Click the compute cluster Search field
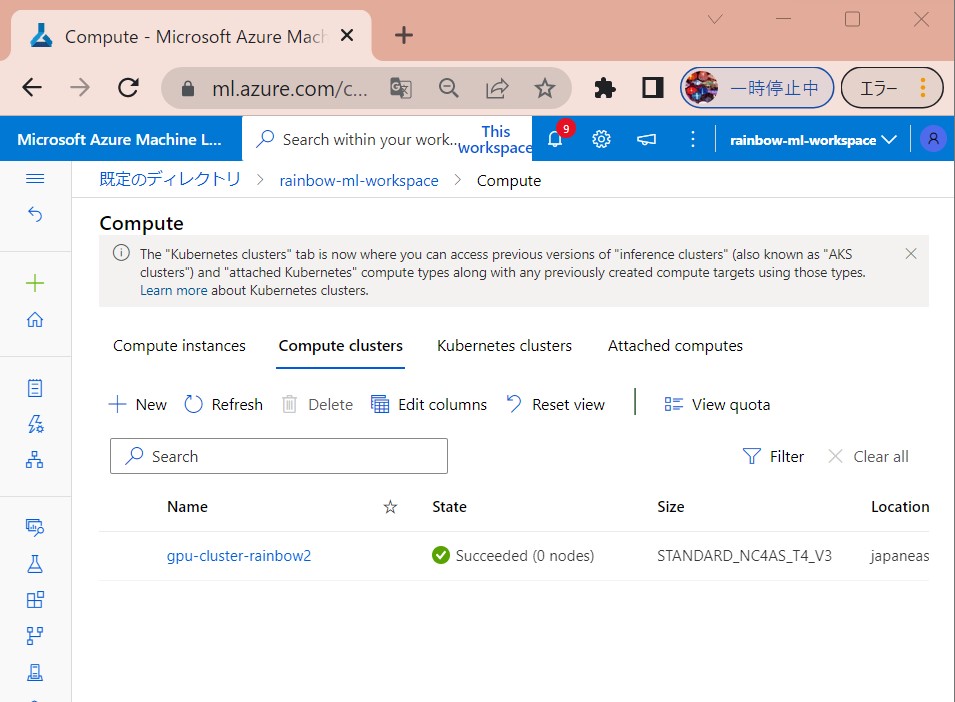 [x=278, y=456]
